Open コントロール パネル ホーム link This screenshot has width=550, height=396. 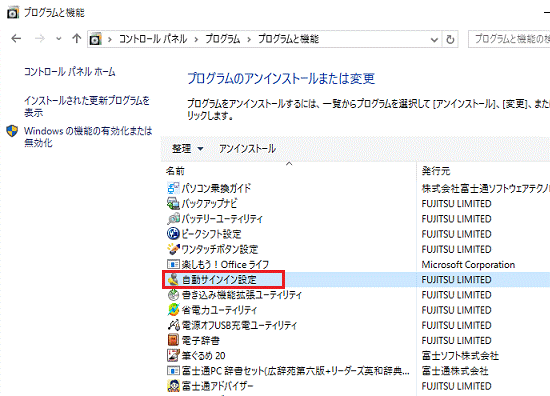69,72
